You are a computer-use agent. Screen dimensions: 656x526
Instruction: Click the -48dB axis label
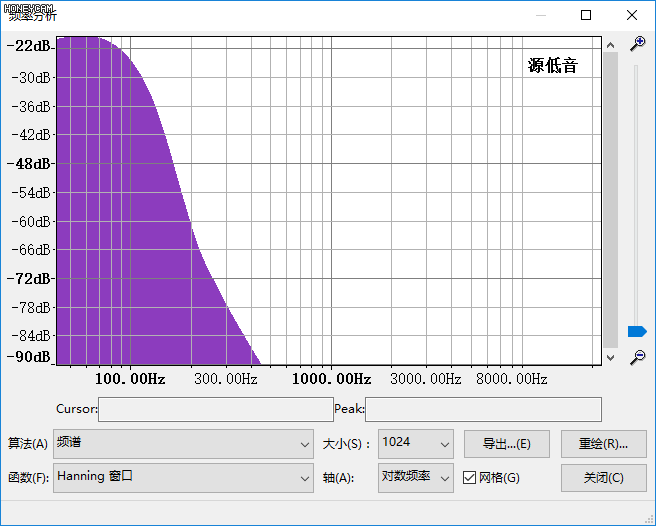pos(31,164)
